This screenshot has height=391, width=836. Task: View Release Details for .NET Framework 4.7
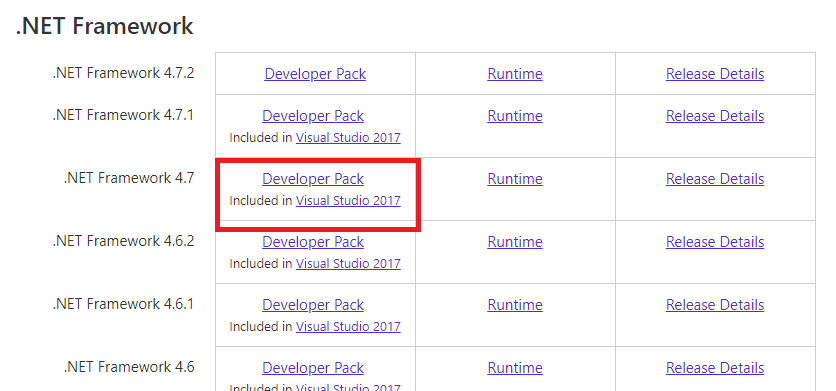(x=715, y=179)
